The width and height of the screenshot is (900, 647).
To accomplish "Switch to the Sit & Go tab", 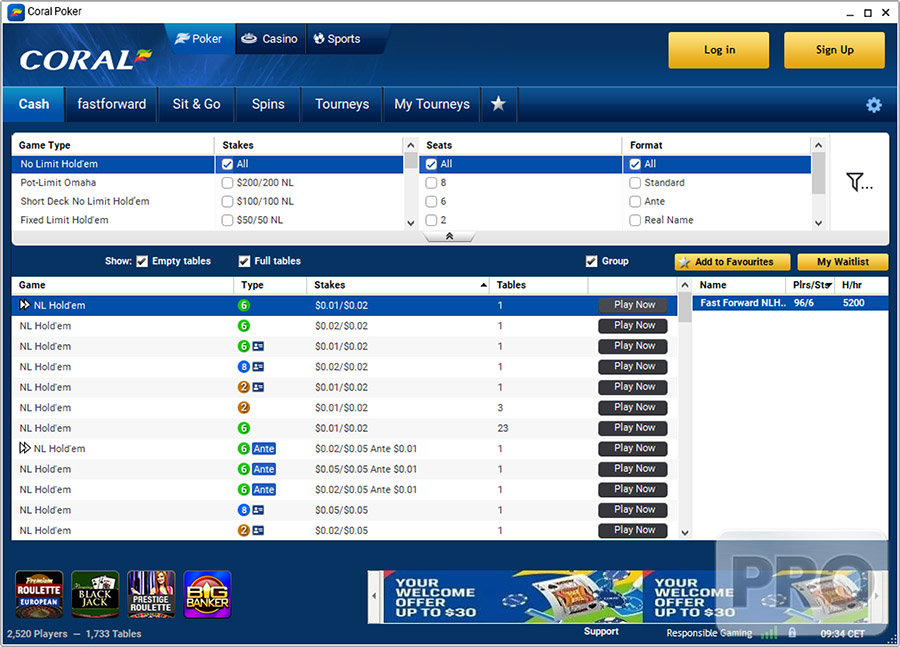I will [196, 104].
